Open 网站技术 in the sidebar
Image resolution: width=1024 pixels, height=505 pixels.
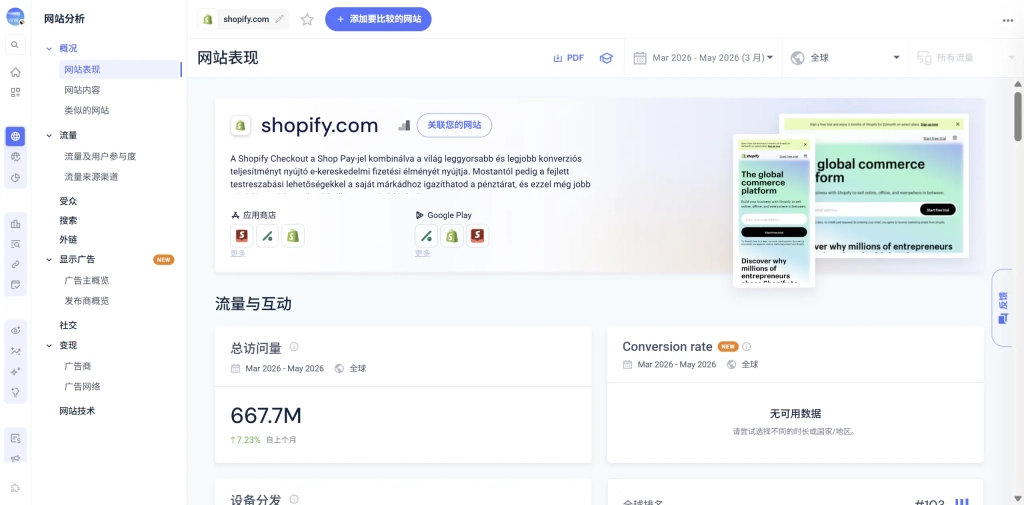click(x=77, y=412)
